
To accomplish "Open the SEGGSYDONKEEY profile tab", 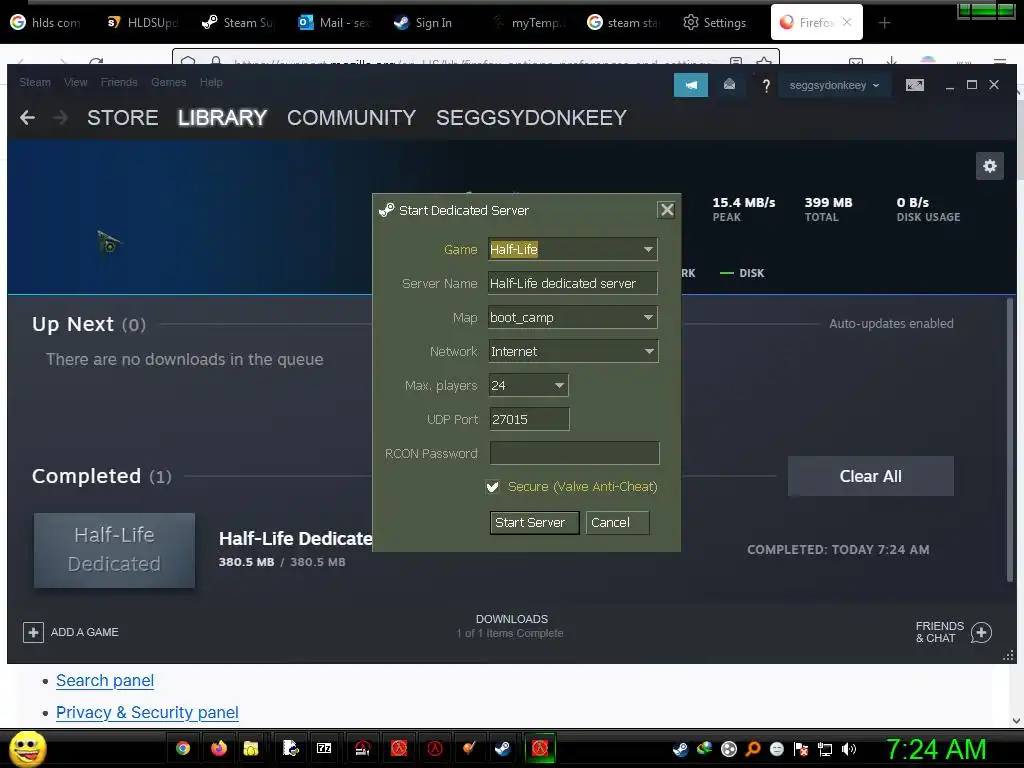I will click(531, 118).
